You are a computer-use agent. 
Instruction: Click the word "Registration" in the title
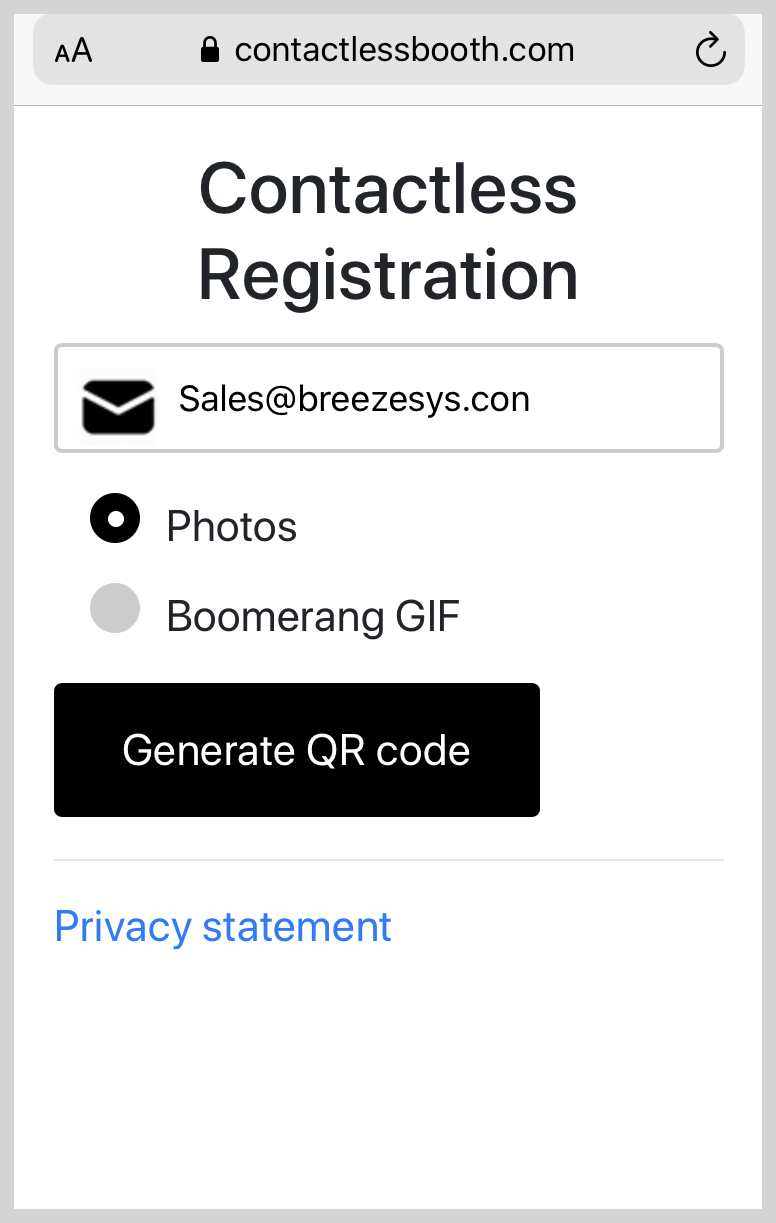point(389,275)
